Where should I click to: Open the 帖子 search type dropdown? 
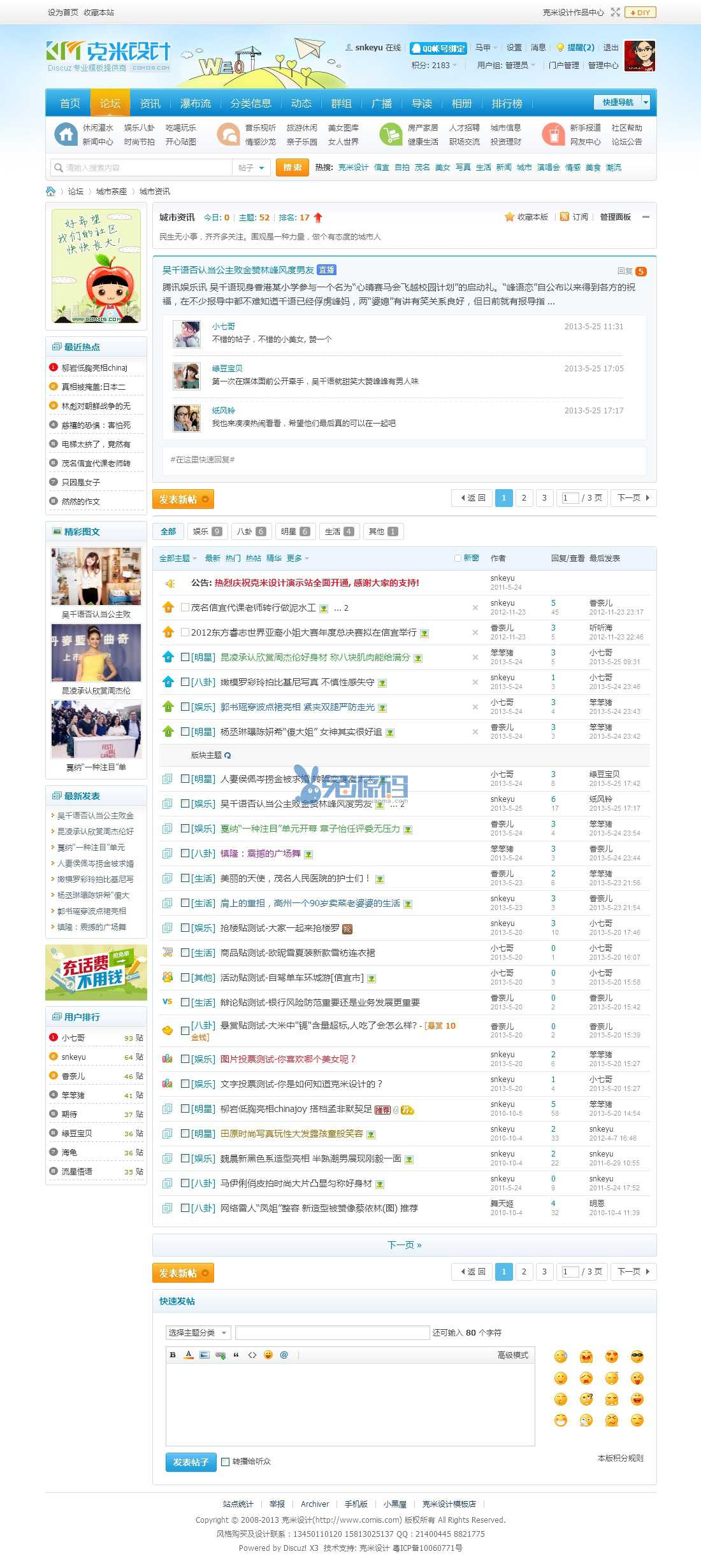point(251,167)
